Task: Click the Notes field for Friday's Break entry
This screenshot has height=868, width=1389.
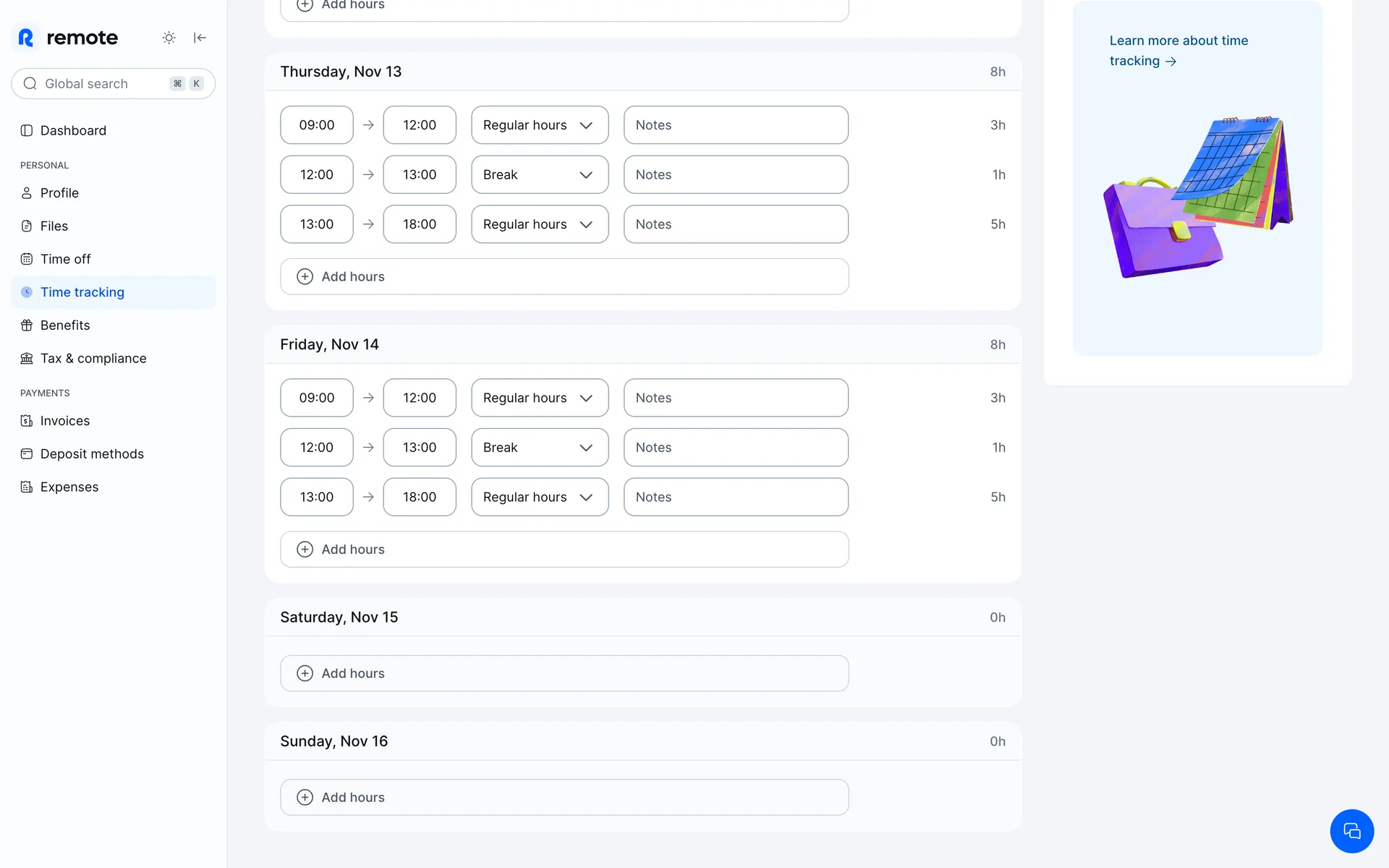Action: 736,448
